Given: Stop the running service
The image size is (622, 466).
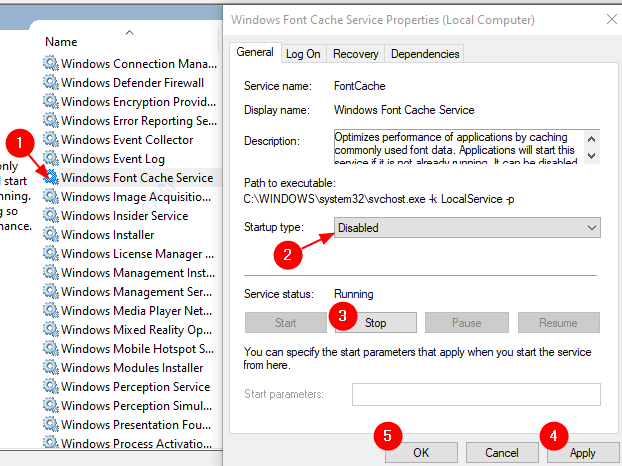Looking at the screenshot, I should (376, 322).
